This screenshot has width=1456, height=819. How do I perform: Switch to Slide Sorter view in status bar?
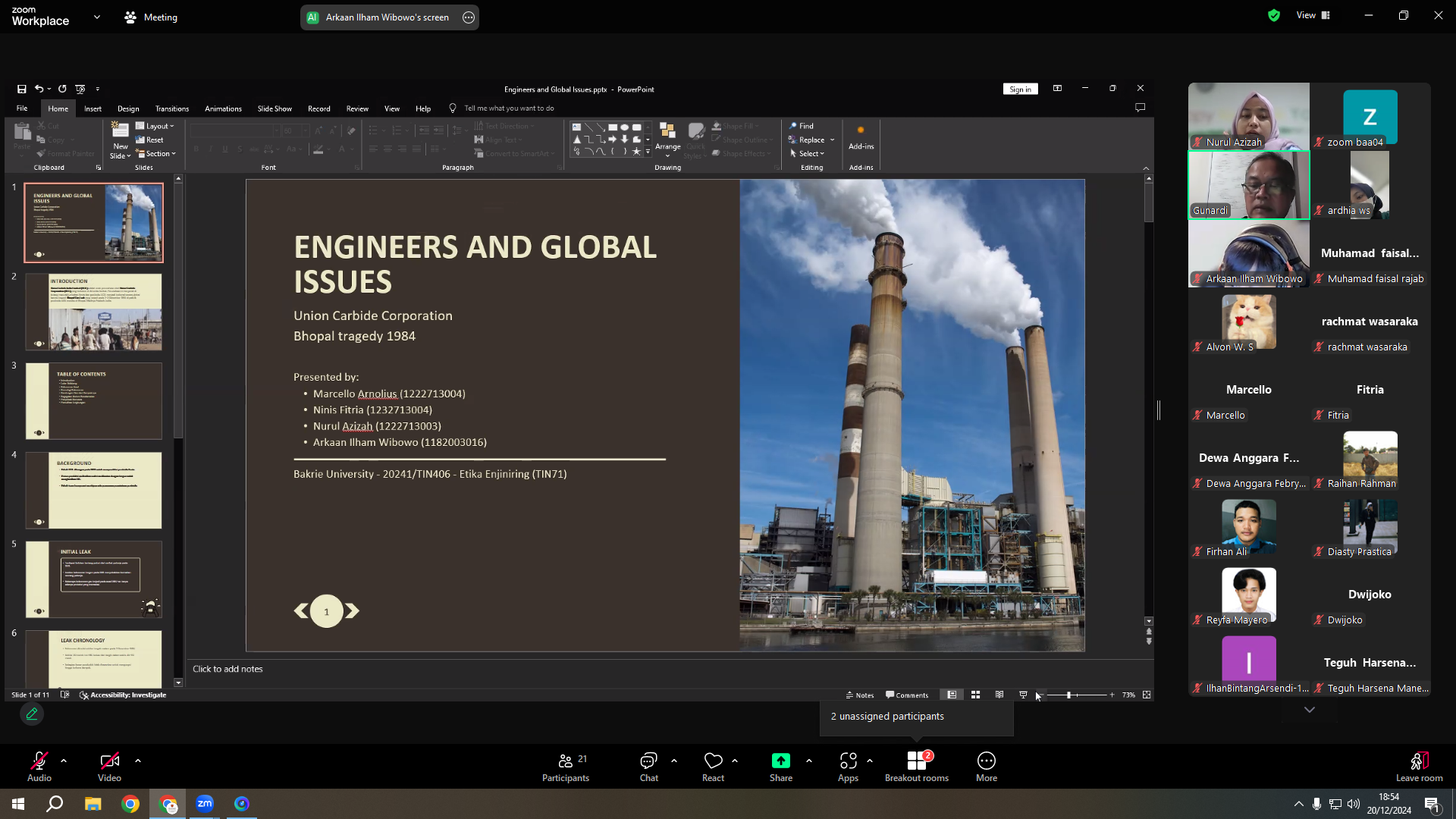976,695
